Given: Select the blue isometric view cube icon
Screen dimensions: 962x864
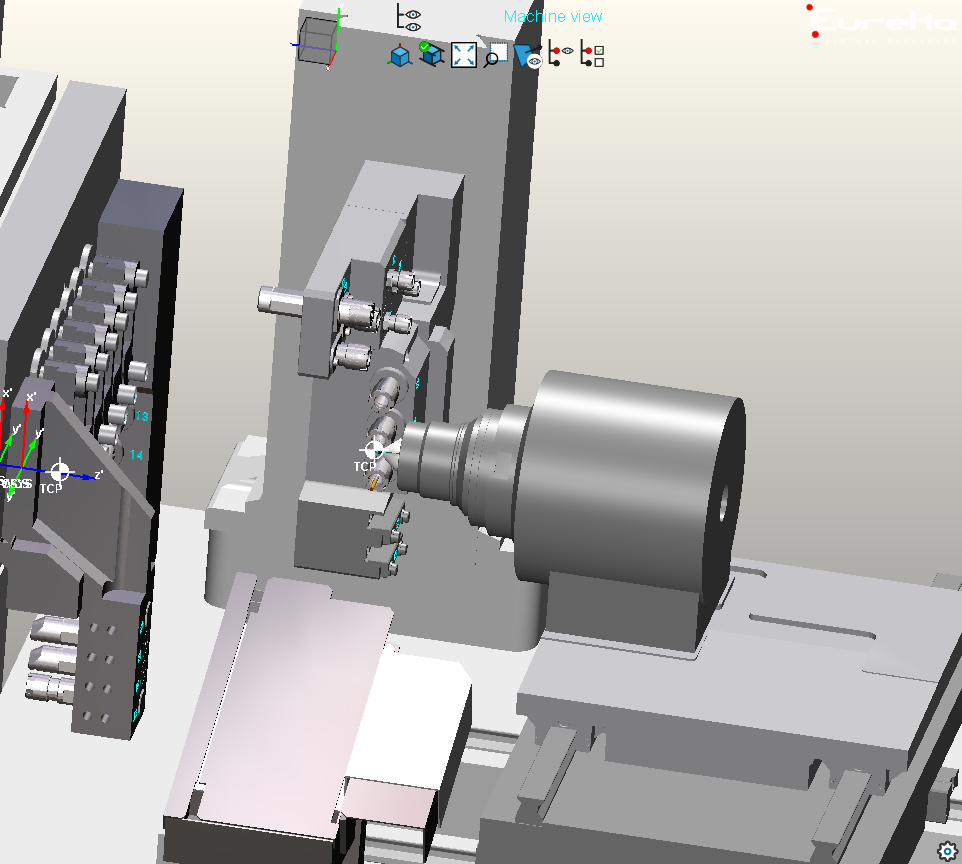Looking at the screenshot, I should click(400, 56).
